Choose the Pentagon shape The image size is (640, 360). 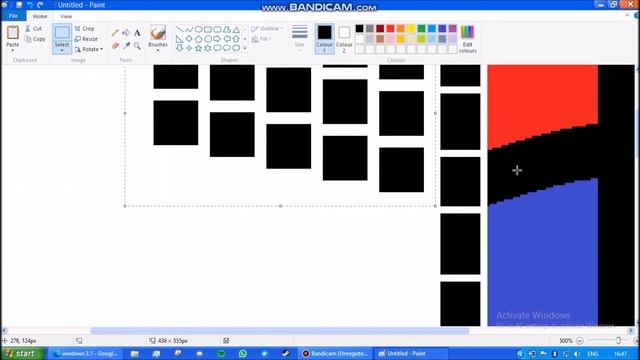pyautogui.click(x=198, y=39)
